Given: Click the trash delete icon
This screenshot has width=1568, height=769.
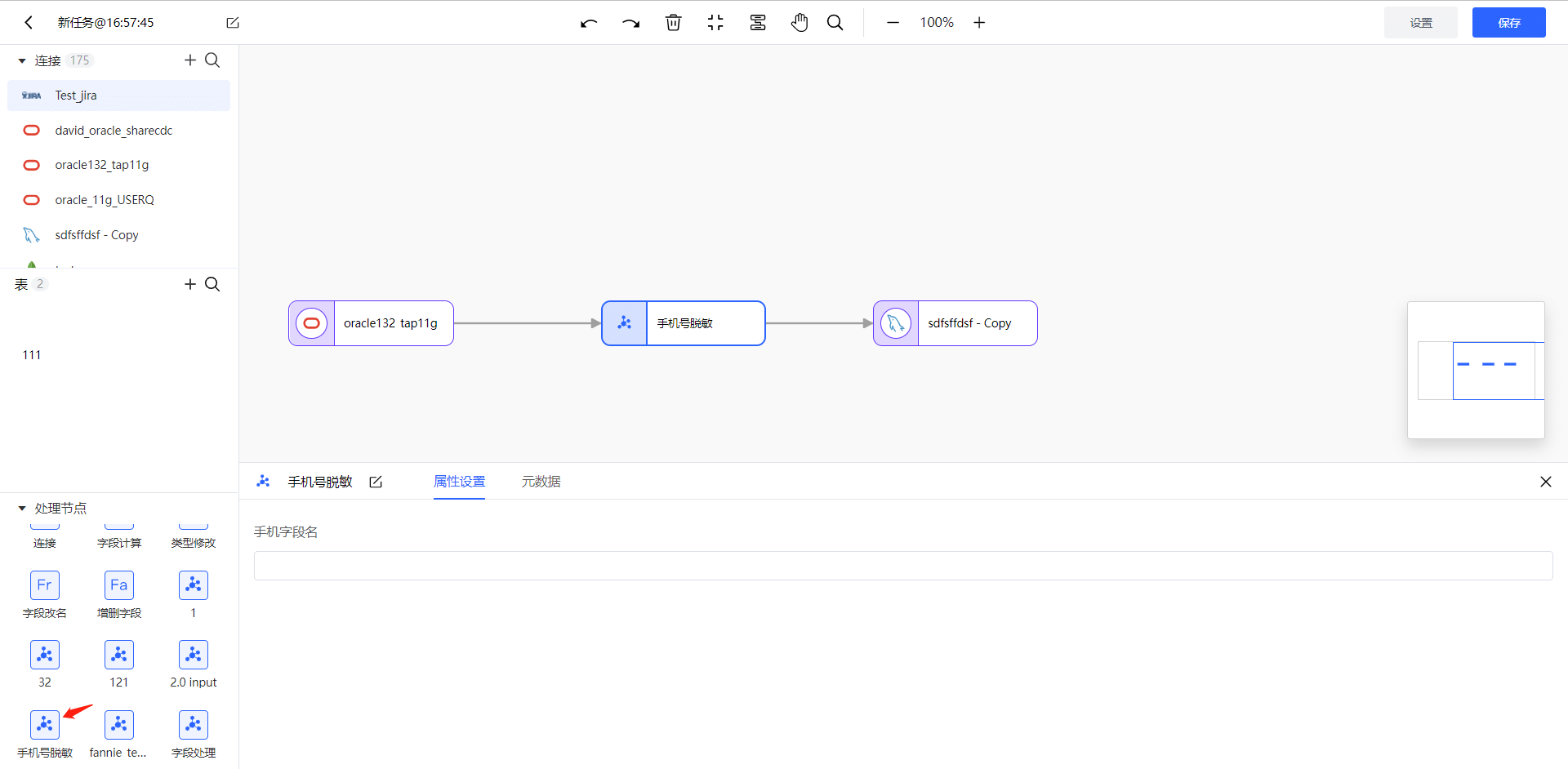Looking at the screenshot, I should pyautogui.click(x=673, y=23).
